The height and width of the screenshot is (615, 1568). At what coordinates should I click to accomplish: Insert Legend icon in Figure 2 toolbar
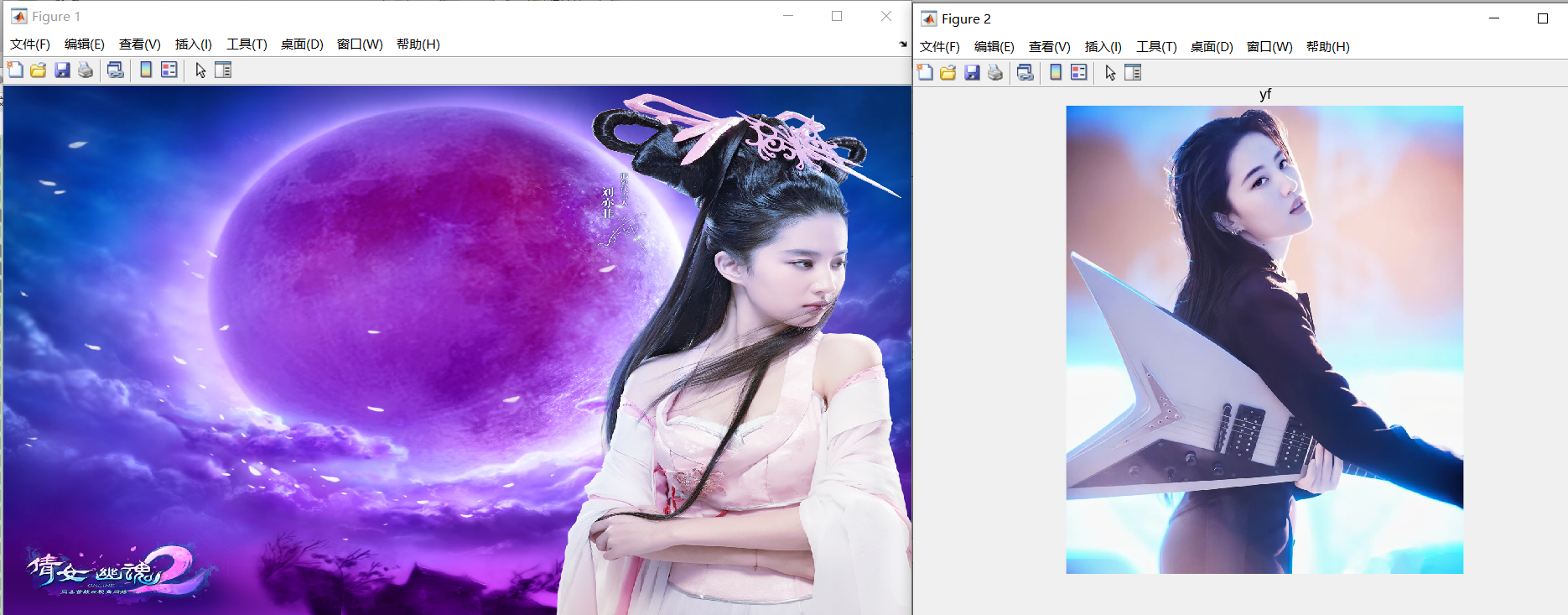pyautogui.click(x=1079, y=72)
